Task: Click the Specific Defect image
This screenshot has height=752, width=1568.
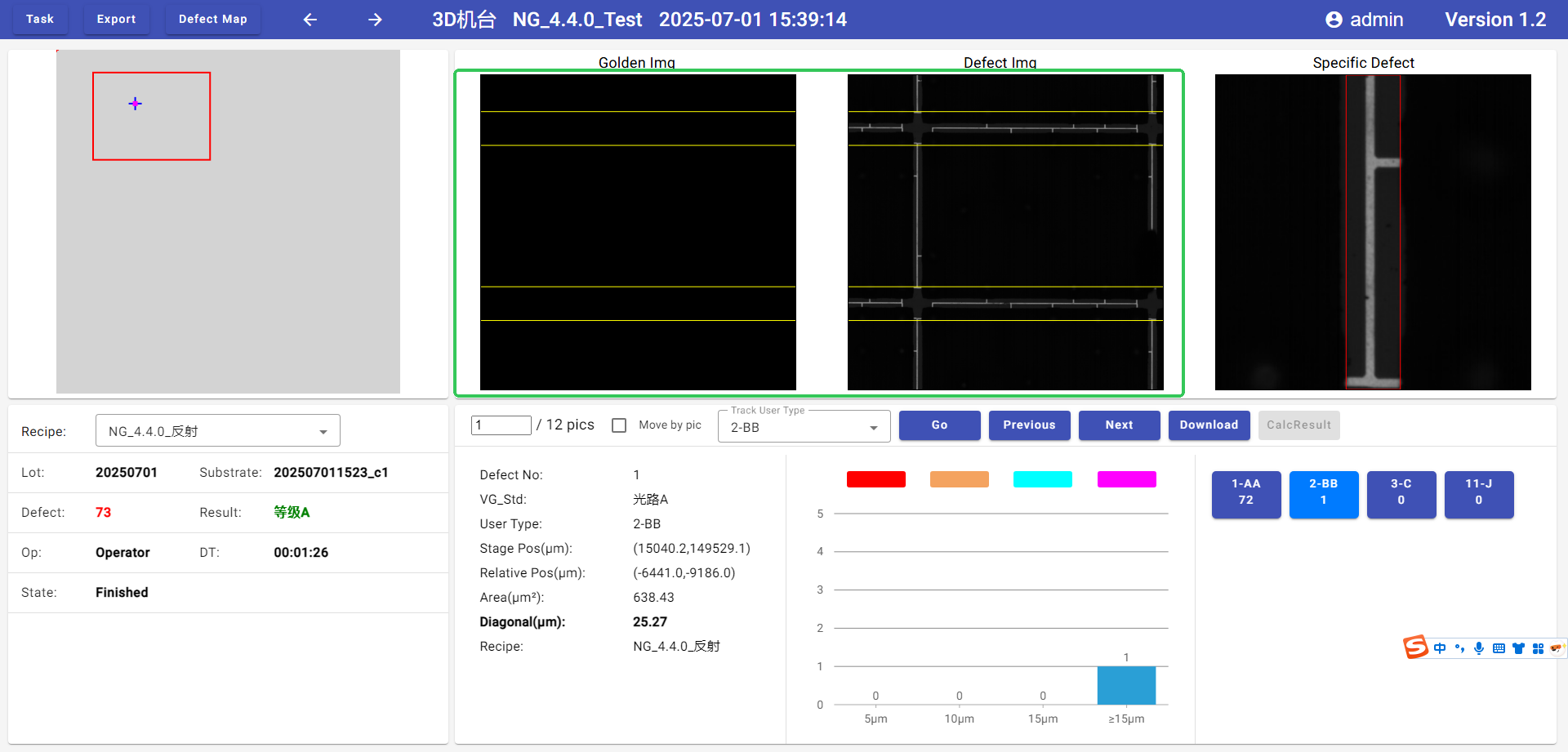Action: [1373, 232]
